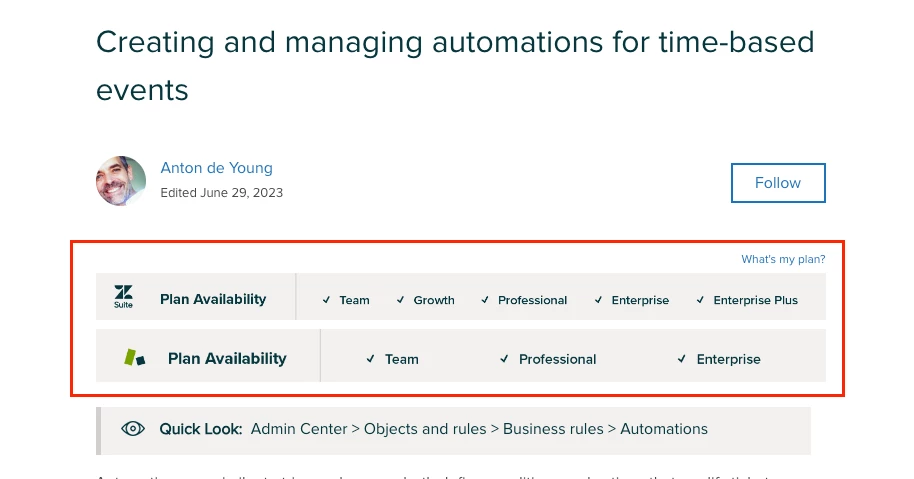
Task: Click Enterprise in the Support plan row
Action: point(728,360)
